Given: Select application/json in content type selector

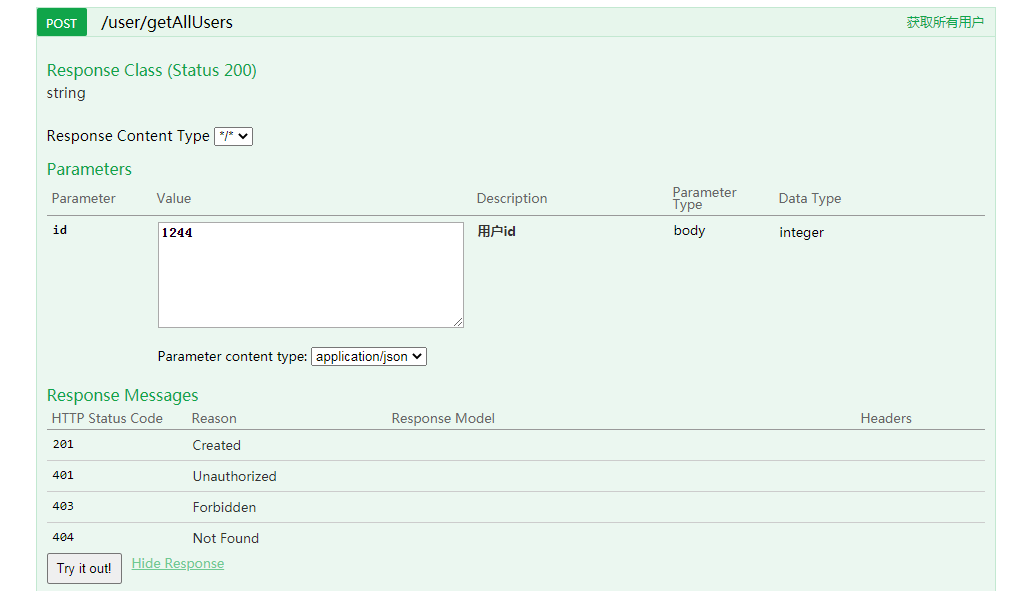Looking at the screenshot, I should point(368,356).
